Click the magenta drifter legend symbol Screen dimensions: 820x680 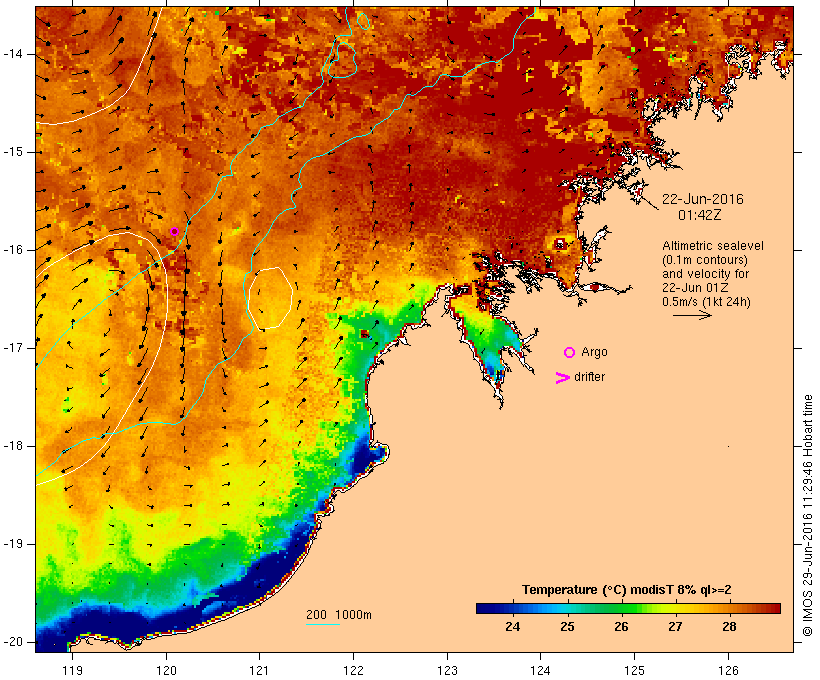pyautogui.click(x=563, y=378)
